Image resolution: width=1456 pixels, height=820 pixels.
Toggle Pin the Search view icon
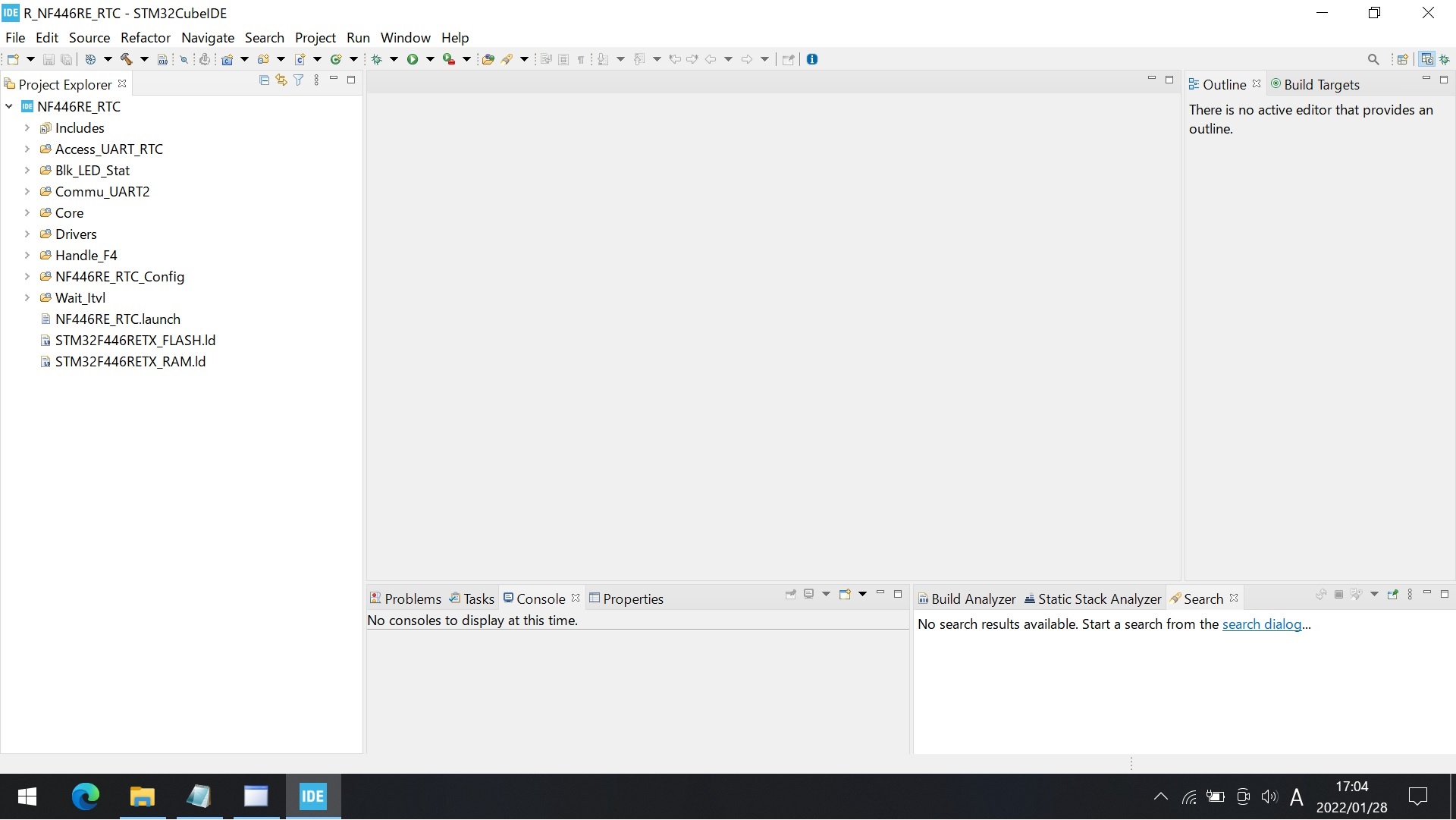coord(1392,595)
